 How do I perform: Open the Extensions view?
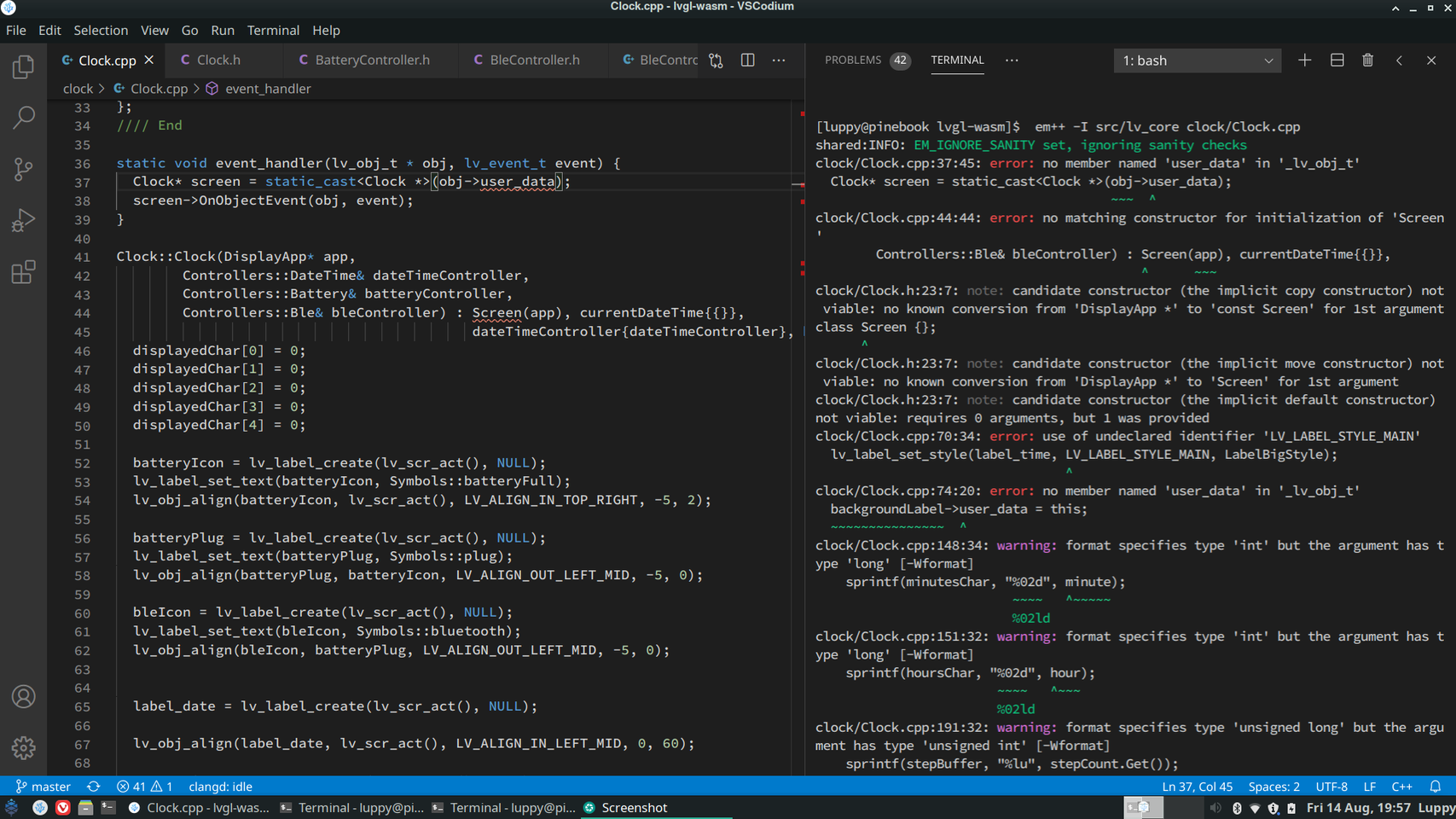point(23,272)
